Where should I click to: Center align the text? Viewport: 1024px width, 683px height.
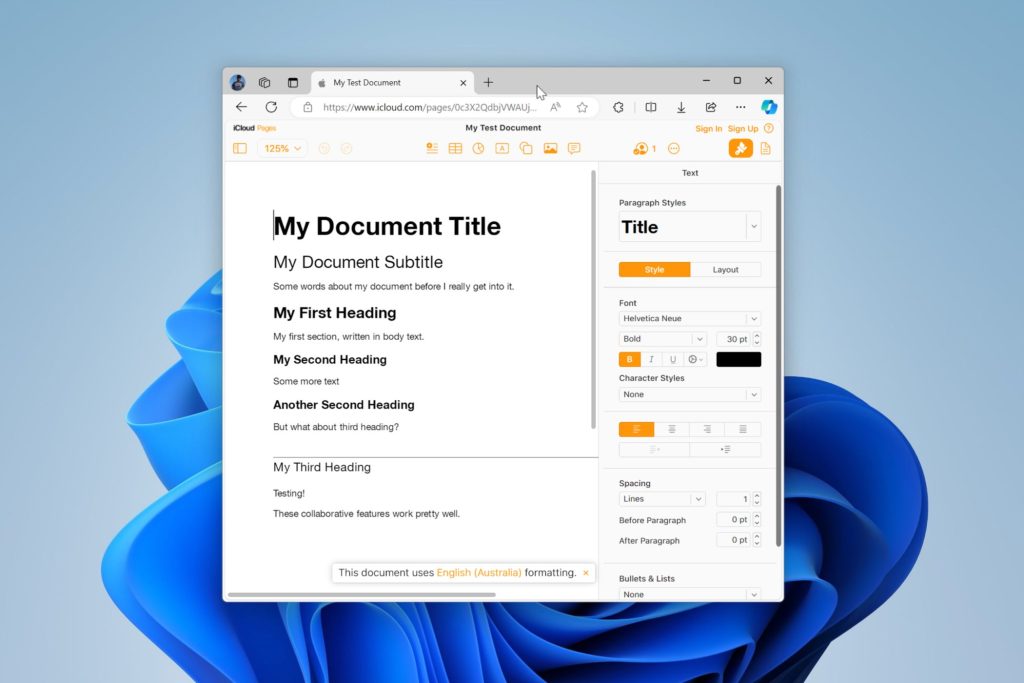[x=672, y=429]
